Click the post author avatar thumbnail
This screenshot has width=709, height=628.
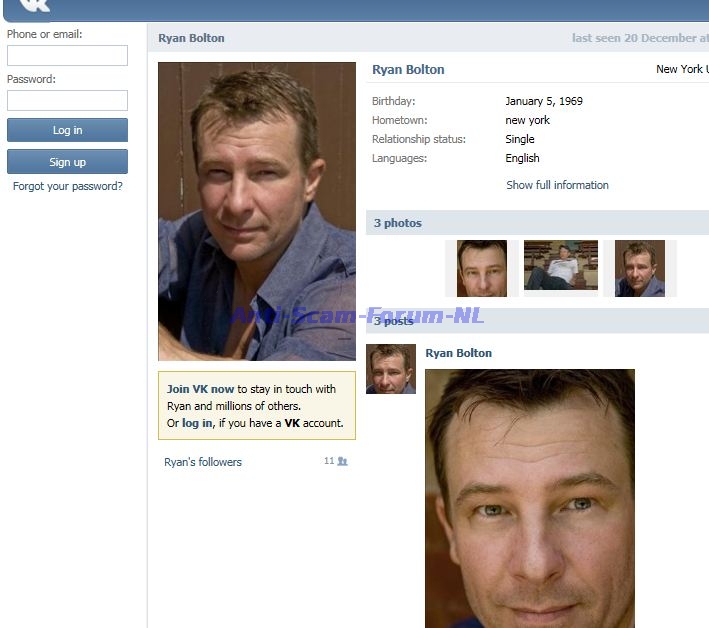pyautogui.click(x=390, y=369)
